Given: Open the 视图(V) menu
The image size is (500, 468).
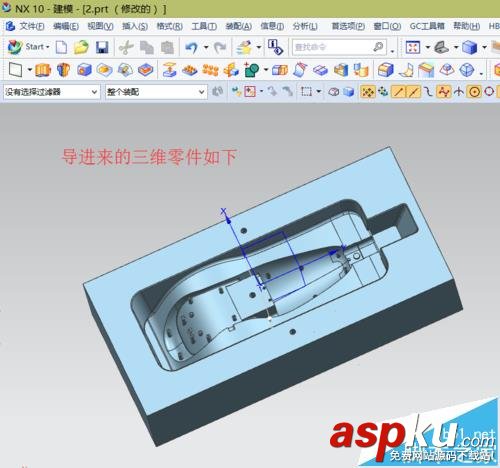Looking at the screenshot, I should coord(100,26).
